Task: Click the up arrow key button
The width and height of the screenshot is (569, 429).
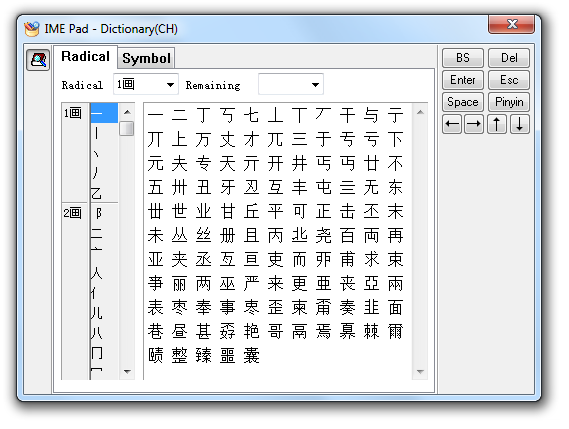Action: coord(497,124)
